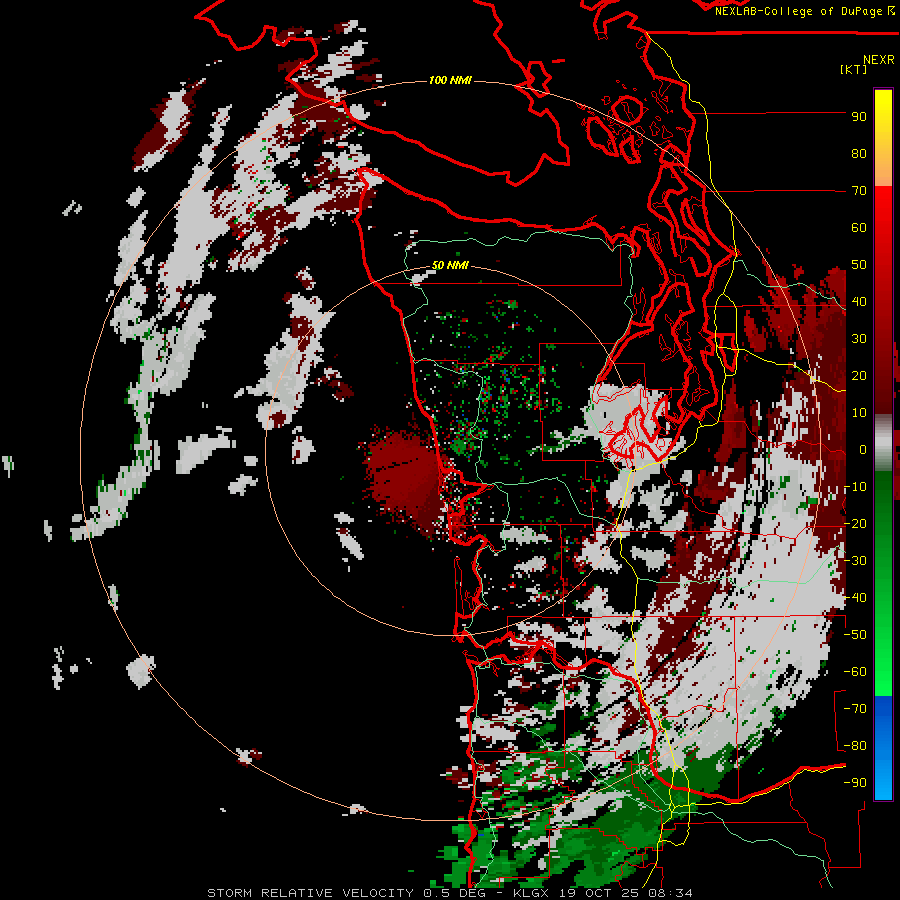Viewport: 900px width, 900px height.
Task: Click the 30 value on the velocity scale
Action: [859, 339]
